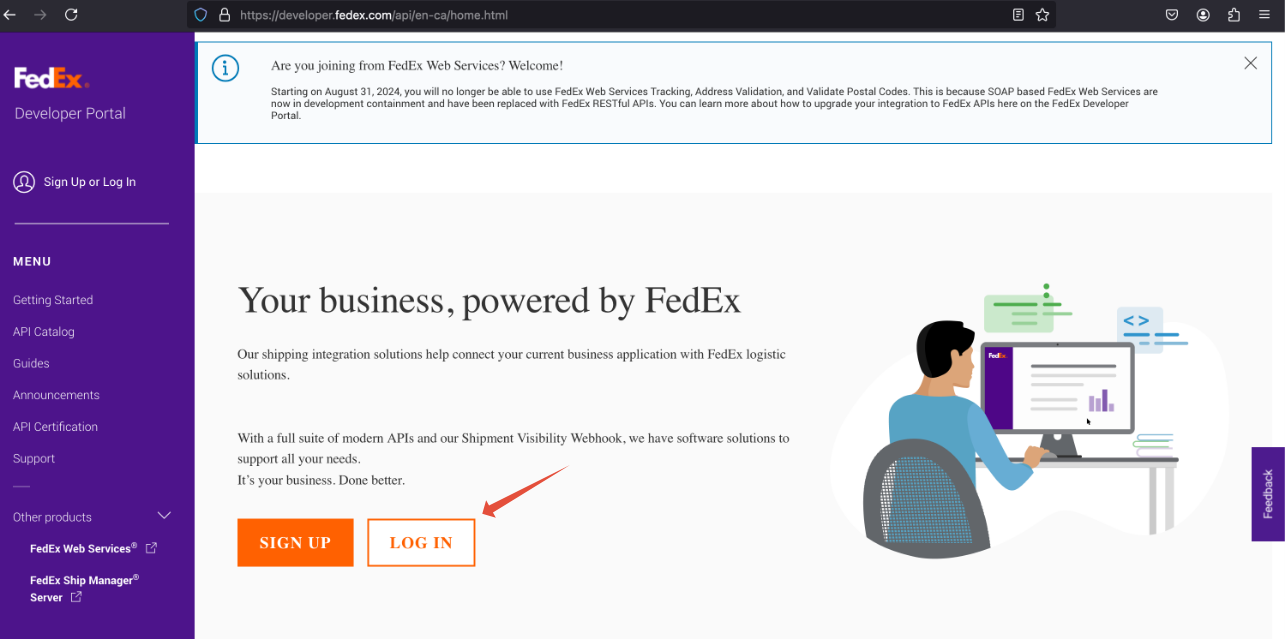This screenshot has width=1285, height=639.
Task: Bookmark this page with star icon
Action: point(1042,15)
